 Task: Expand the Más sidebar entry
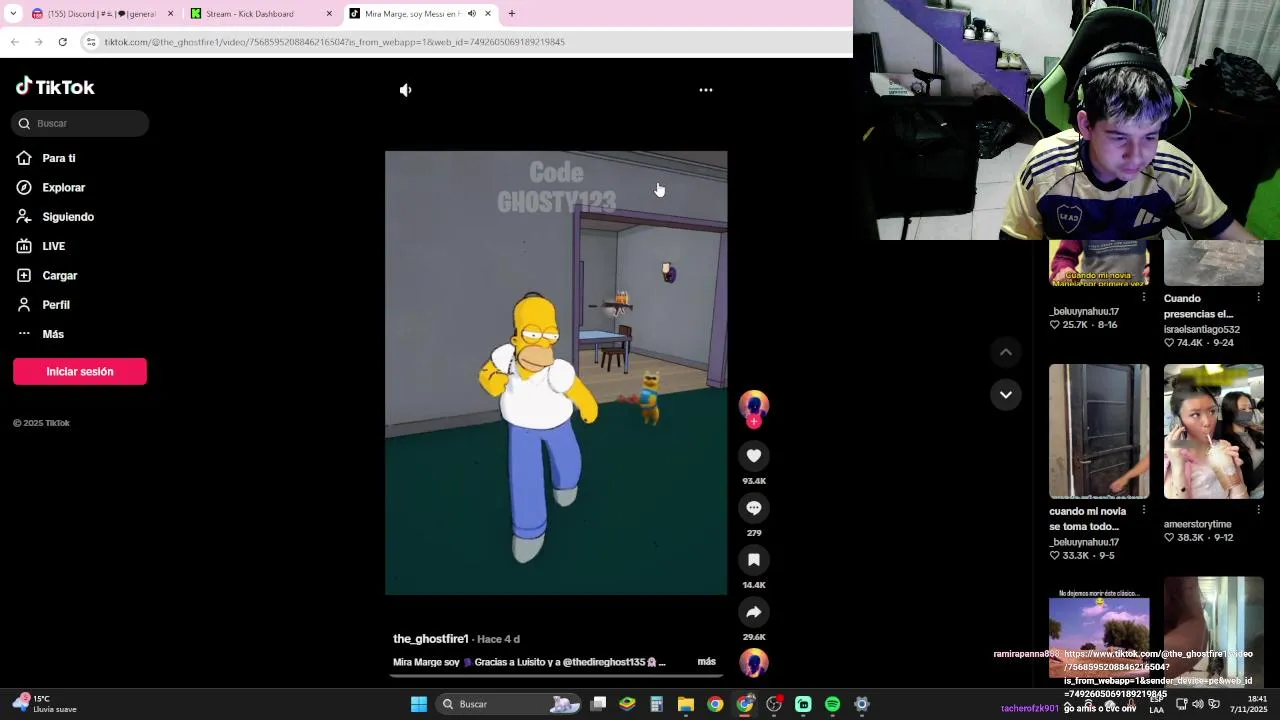(52, 334)
